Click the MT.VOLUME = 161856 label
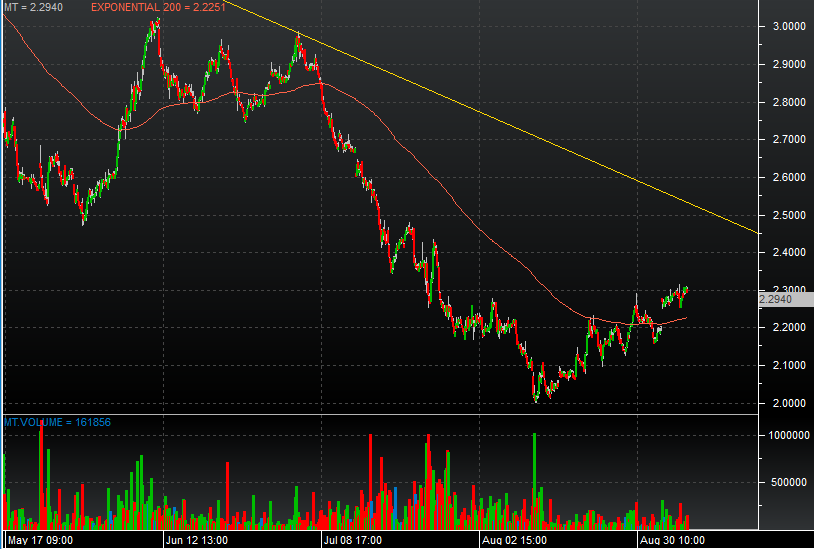The height and width of the screenshot is (549, 814). point(56,422)
